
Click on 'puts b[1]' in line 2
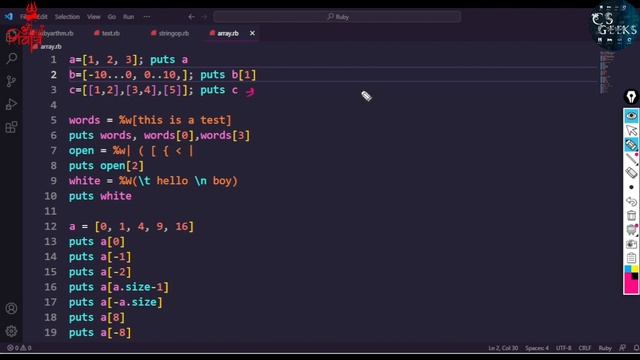pos(228,75)
